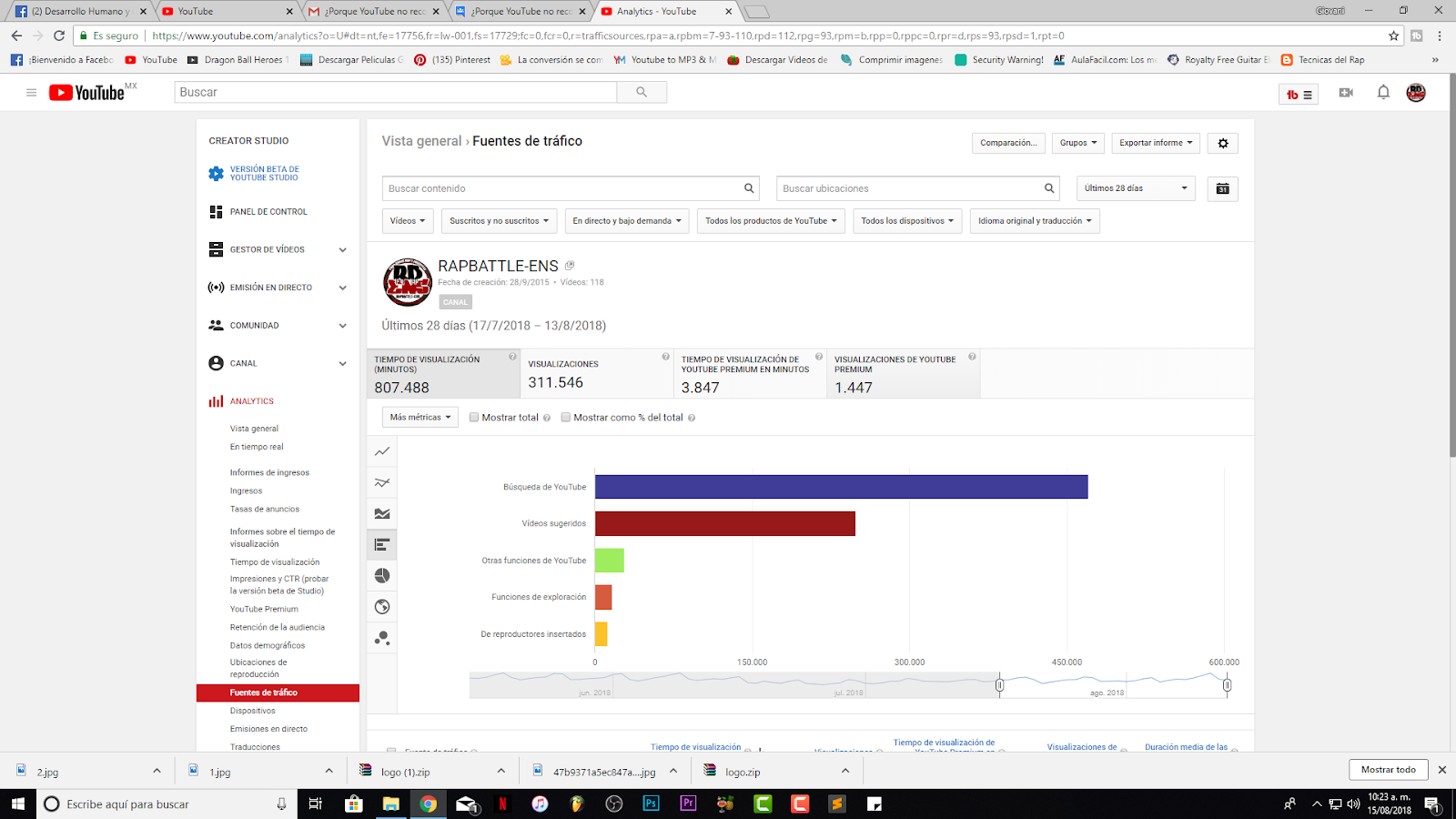Select the map view globe icon
Image resolution: width=1456 pixels, height=819 pixels.
(x=382, y=607)
